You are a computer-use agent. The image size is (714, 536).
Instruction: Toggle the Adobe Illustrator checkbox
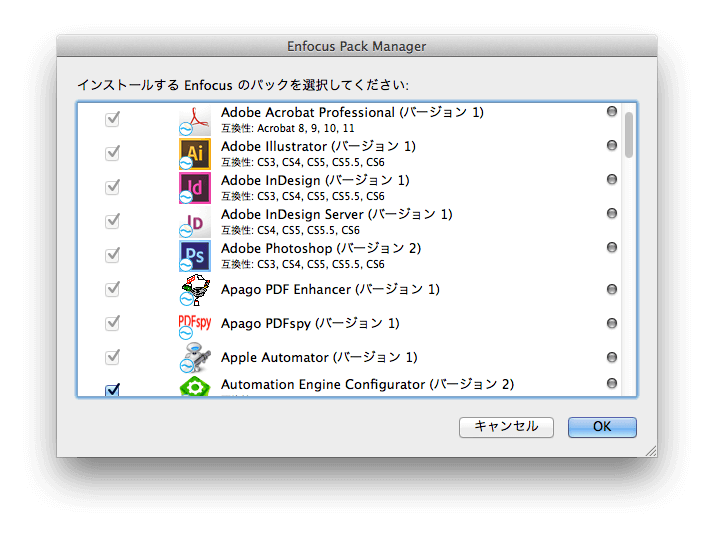[112, 153]
